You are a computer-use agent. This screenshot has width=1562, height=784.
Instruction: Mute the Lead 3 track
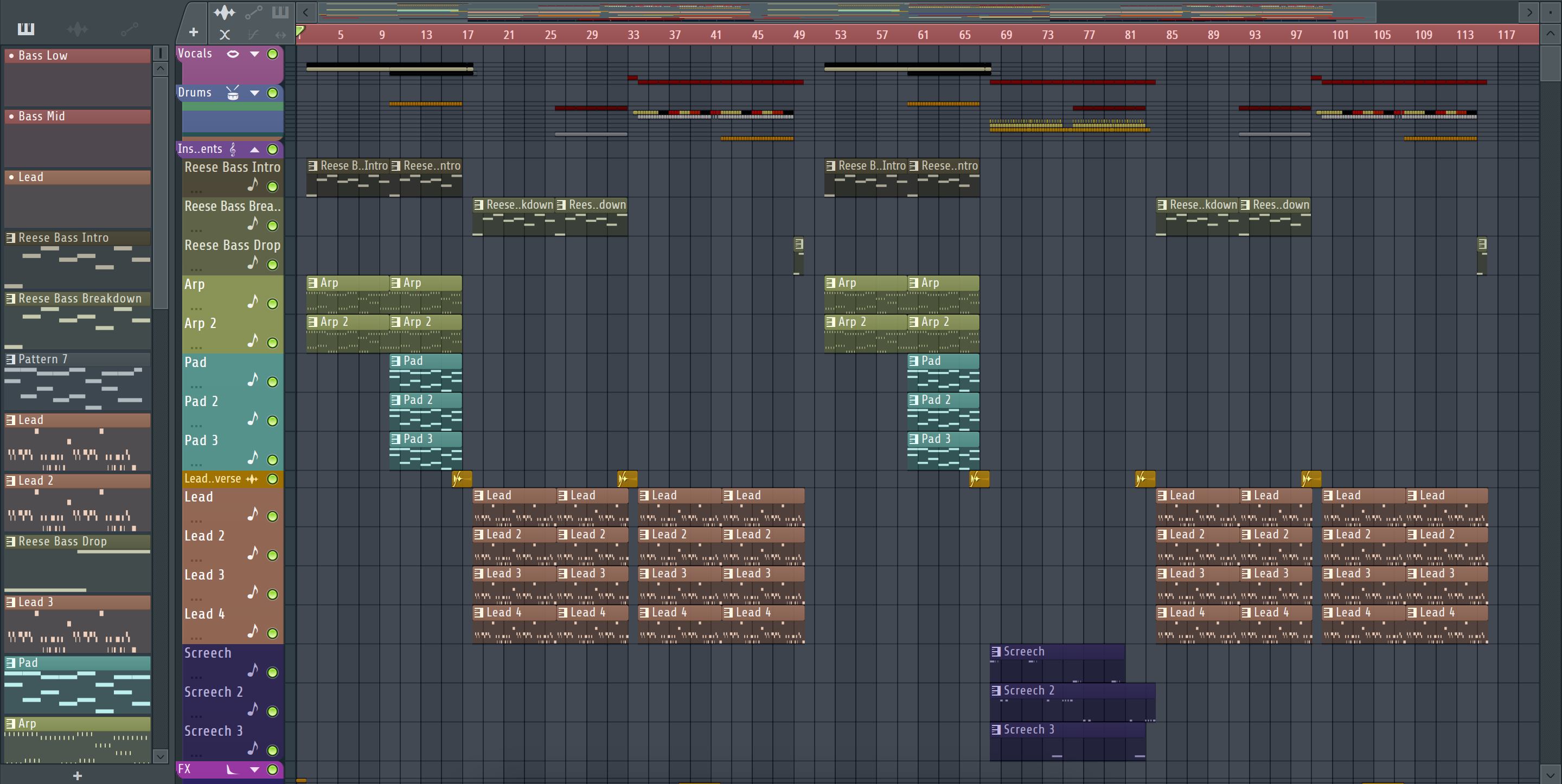click(273, 594)
